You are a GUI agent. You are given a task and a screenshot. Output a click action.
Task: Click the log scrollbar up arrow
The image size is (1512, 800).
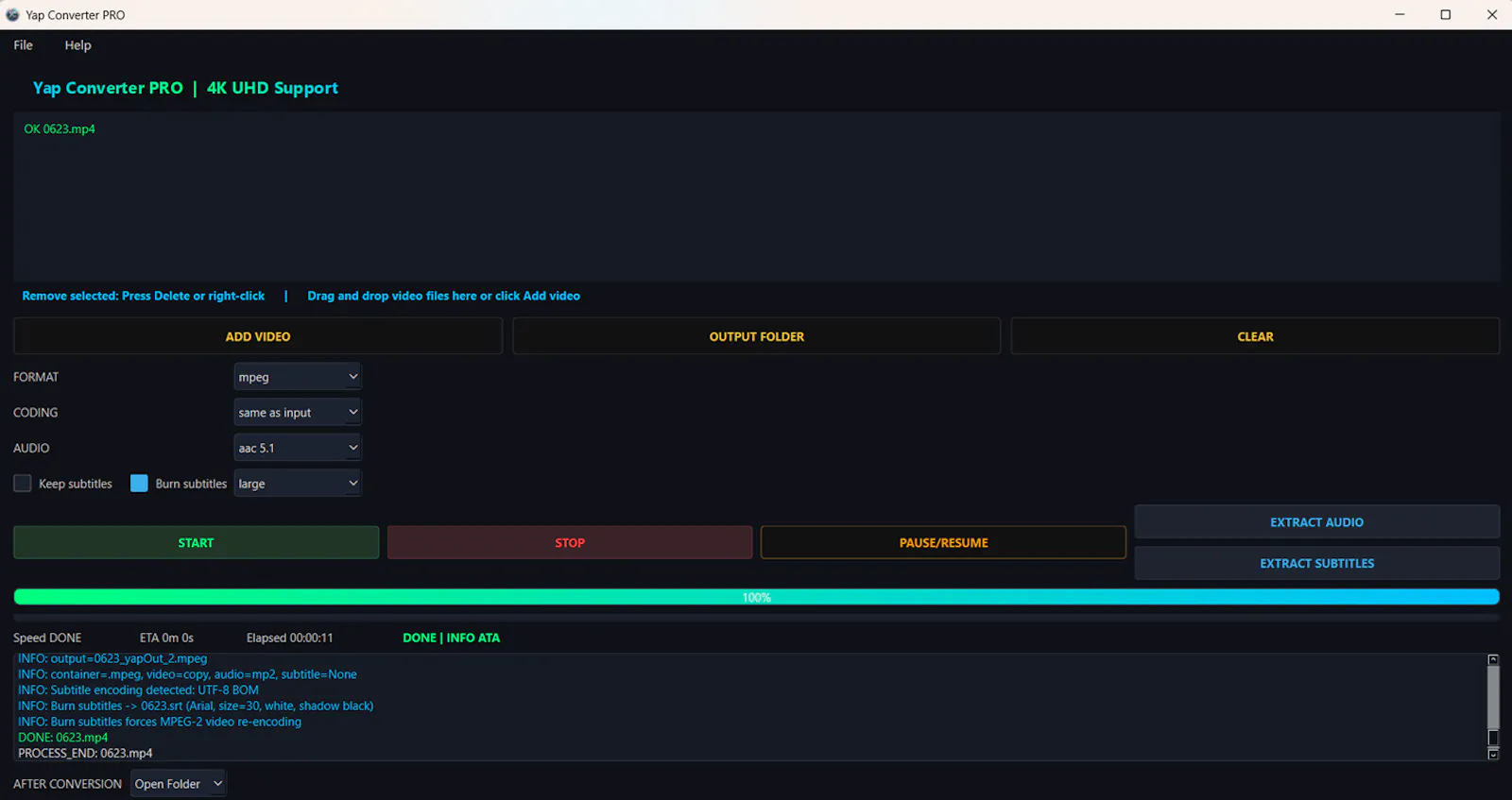pyautogui.click(x=1493, y=659)
